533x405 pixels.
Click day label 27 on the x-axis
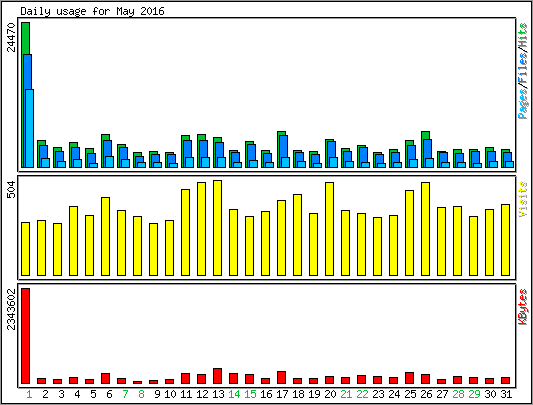pos(442,394)
